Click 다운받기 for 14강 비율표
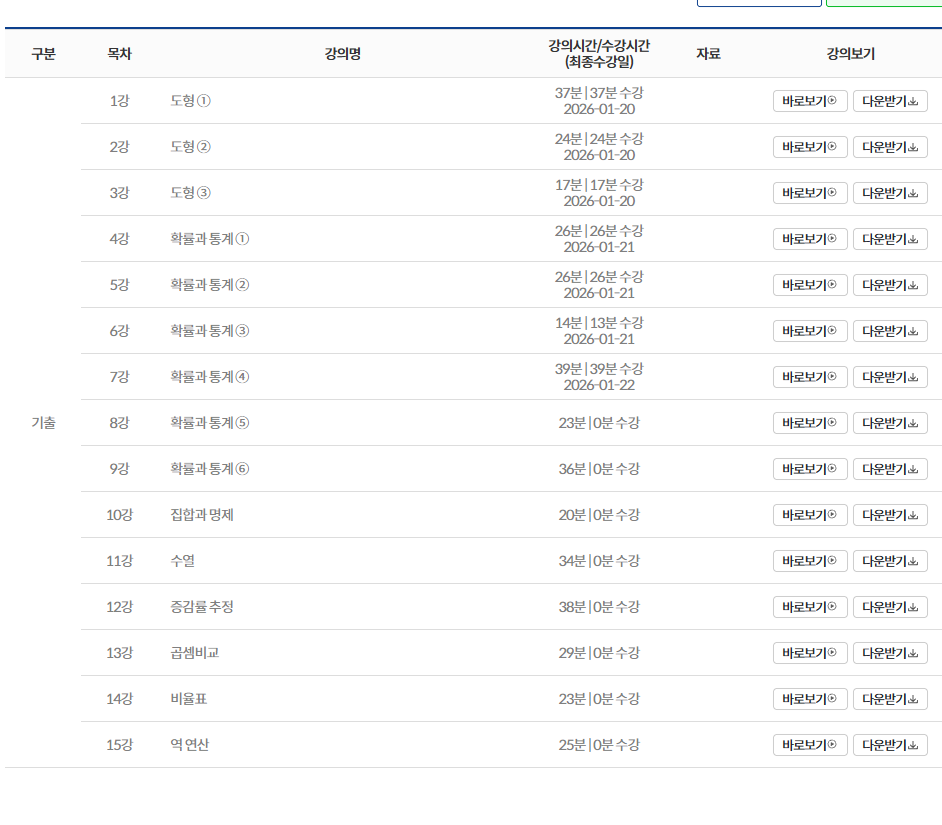This screenshot has width=942, height=825. pos(890,699)
